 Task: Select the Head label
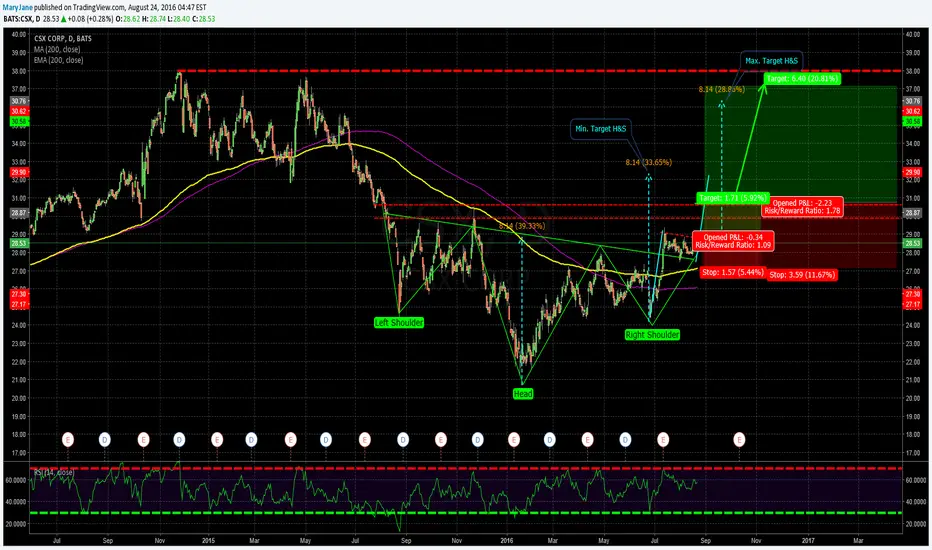click(x=523, y=394)
